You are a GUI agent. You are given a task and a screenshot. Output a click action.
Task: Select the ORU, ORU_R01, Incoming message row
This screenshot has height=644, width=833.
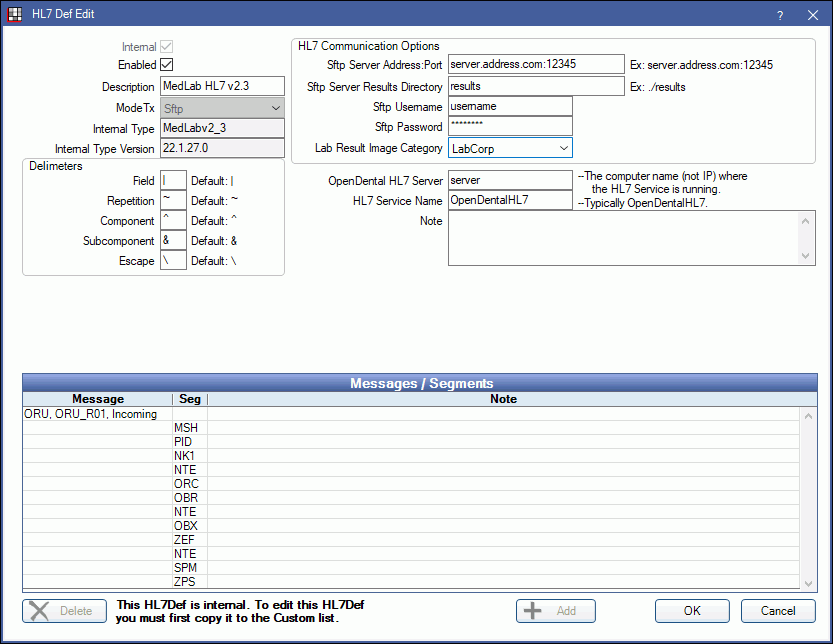(x=96, y=414)
